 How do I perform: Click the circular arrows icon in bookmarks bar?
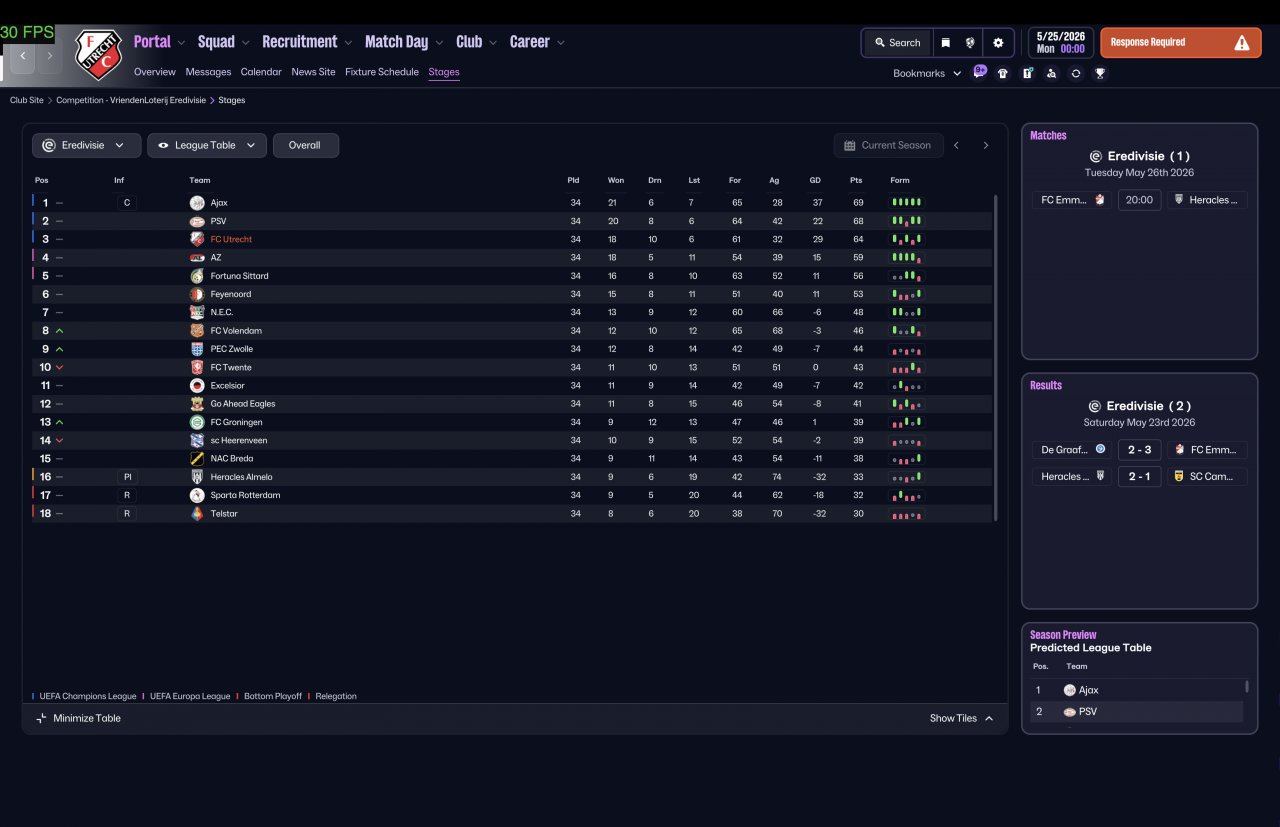(1076, 73)
